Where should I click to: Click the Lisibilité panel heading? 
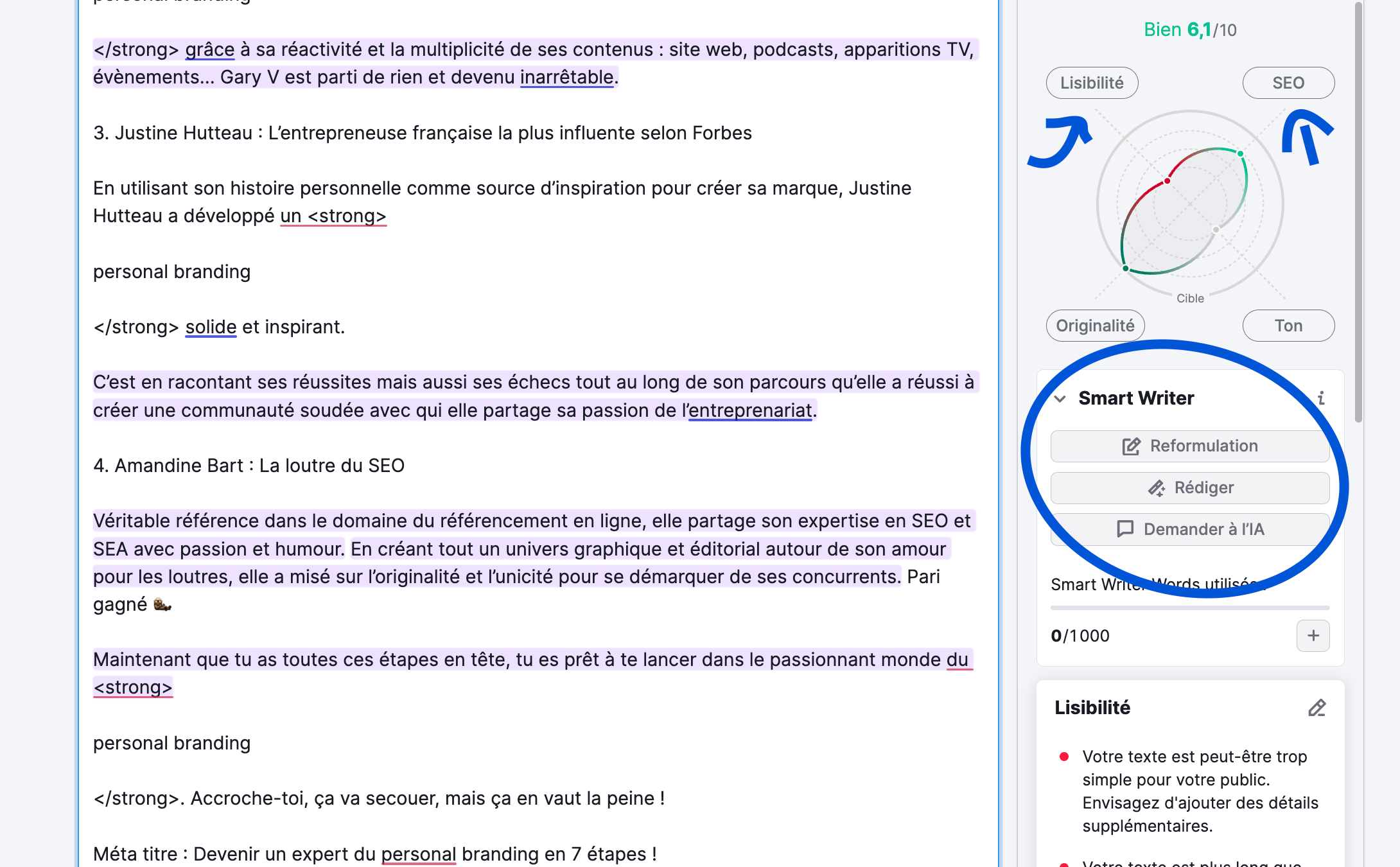(1092, 708)
